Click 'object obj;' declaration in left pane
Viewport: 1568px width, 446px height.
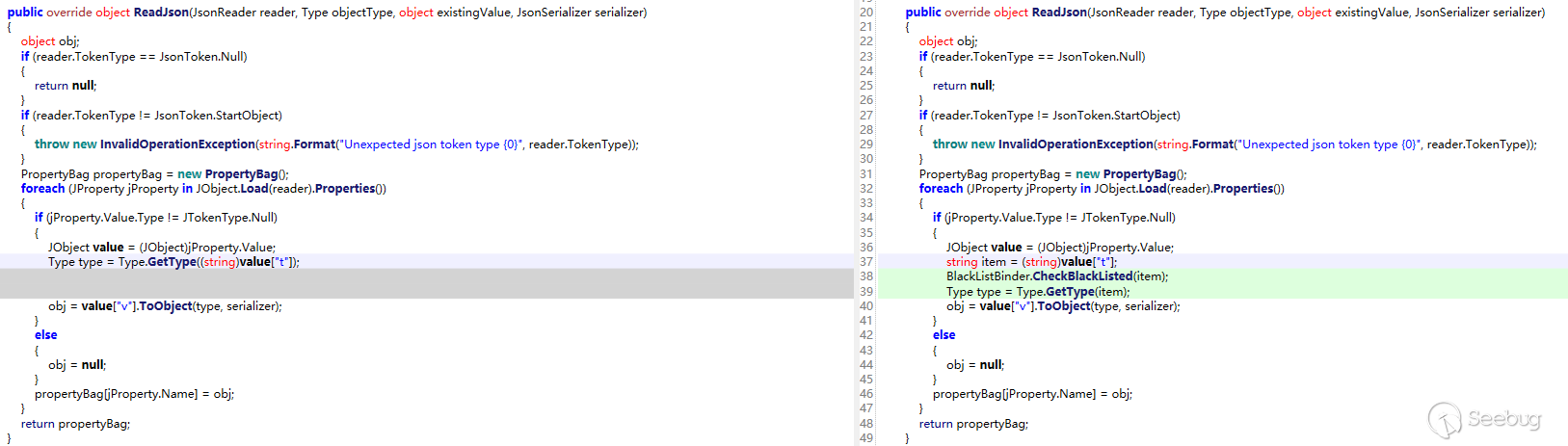pyautogui.click(x=50, y=41)
